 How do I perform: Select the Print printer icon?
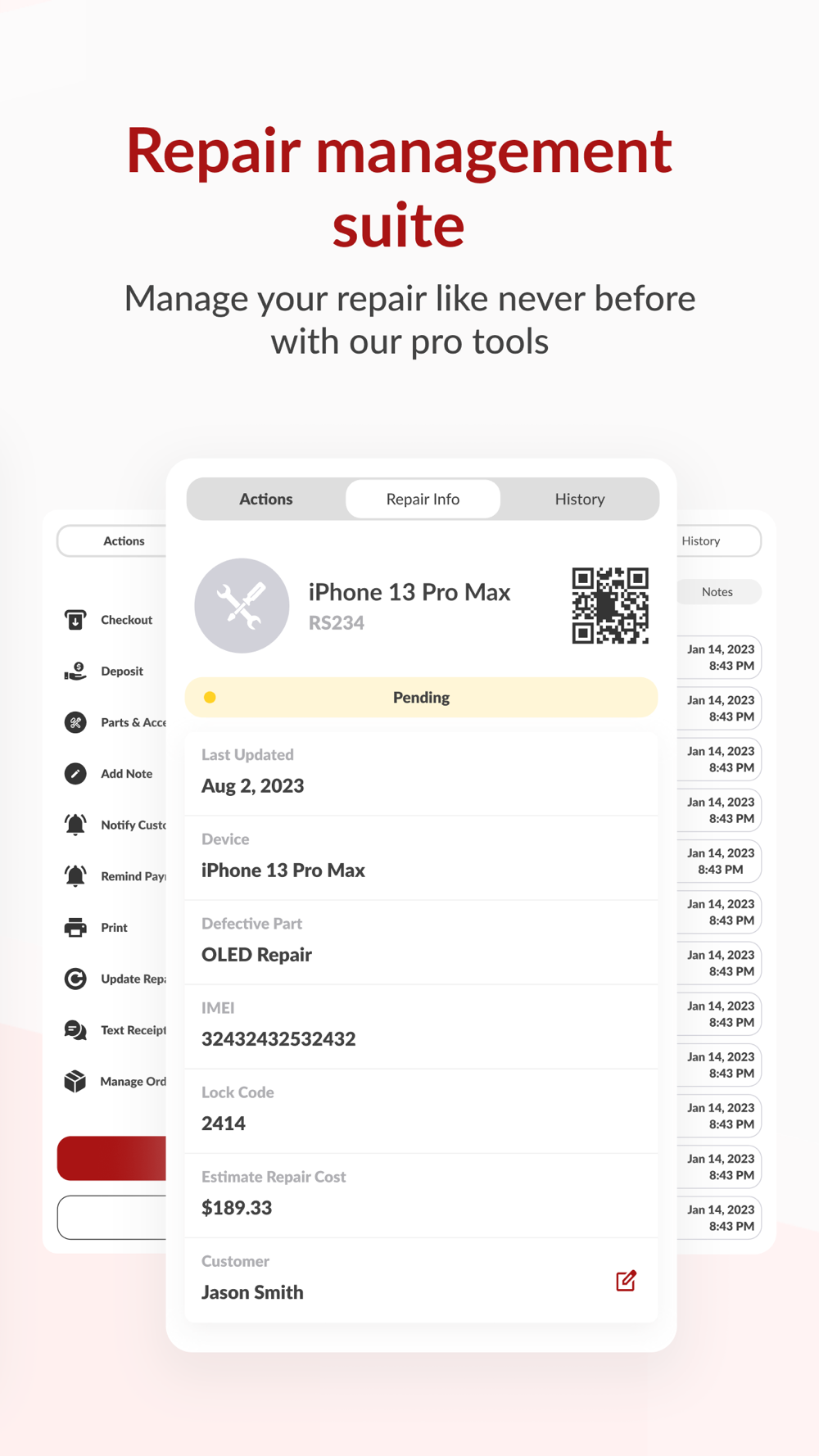tap(75, 928)
